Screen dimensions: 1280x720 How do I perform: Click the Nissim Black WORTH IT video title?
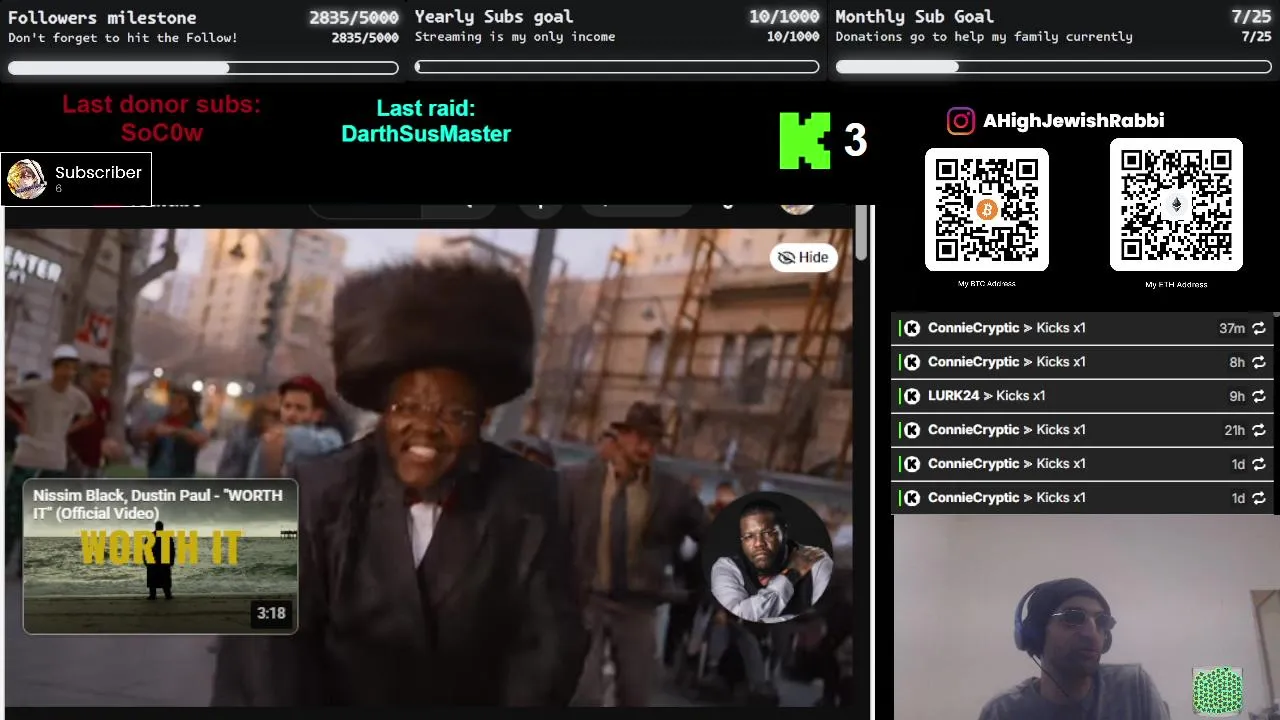click(158, 504)
